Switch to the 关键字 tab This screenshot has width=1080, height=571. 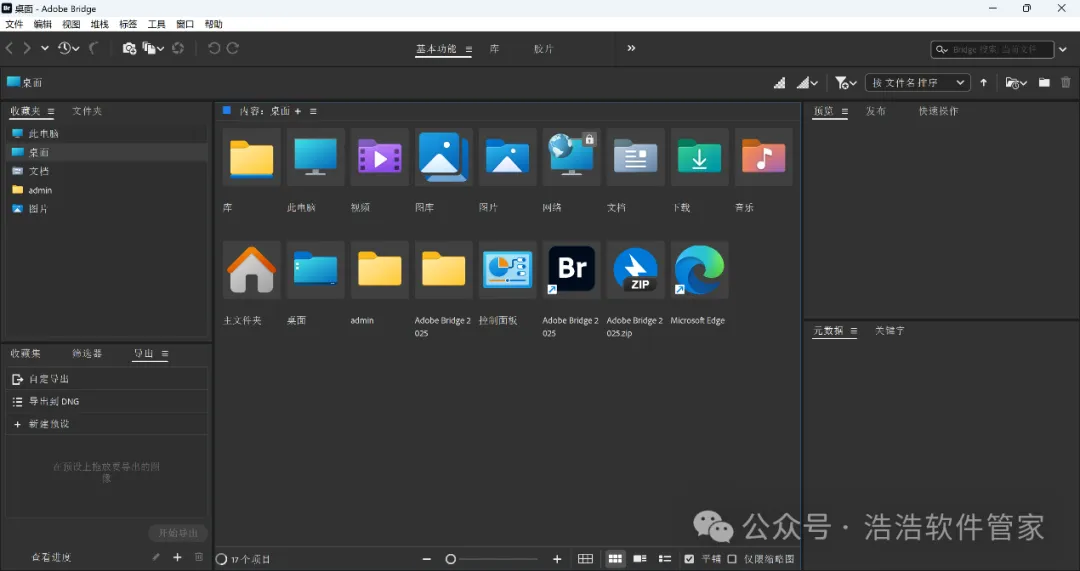890,331
